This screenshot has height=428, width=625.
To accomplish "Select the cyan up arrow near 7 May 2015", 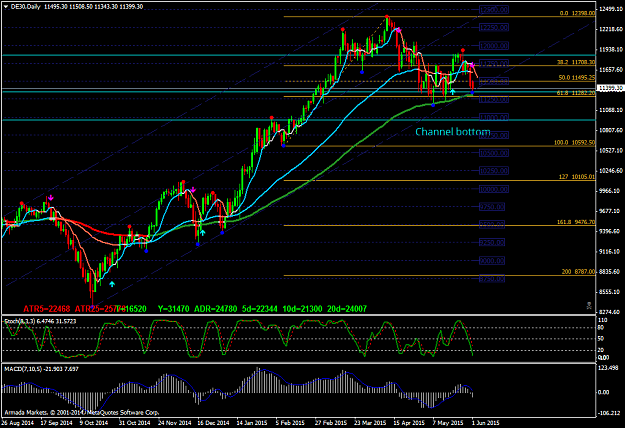I will (x=452, y=92).
